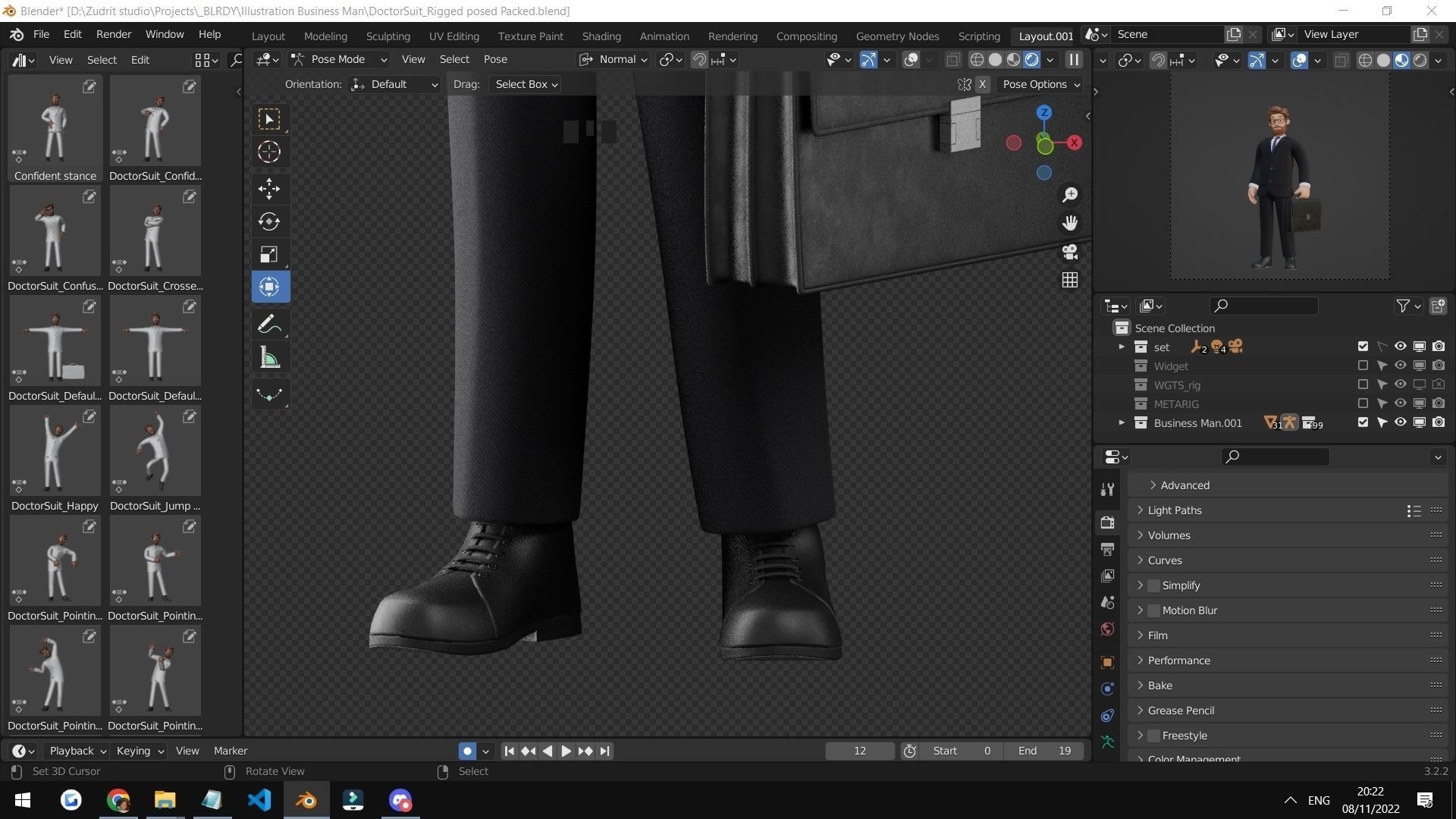Hide WGTS_rig collection in viewport
Image resolution: width=1456 pixels, height=819 pixels.
(1401, 384)
